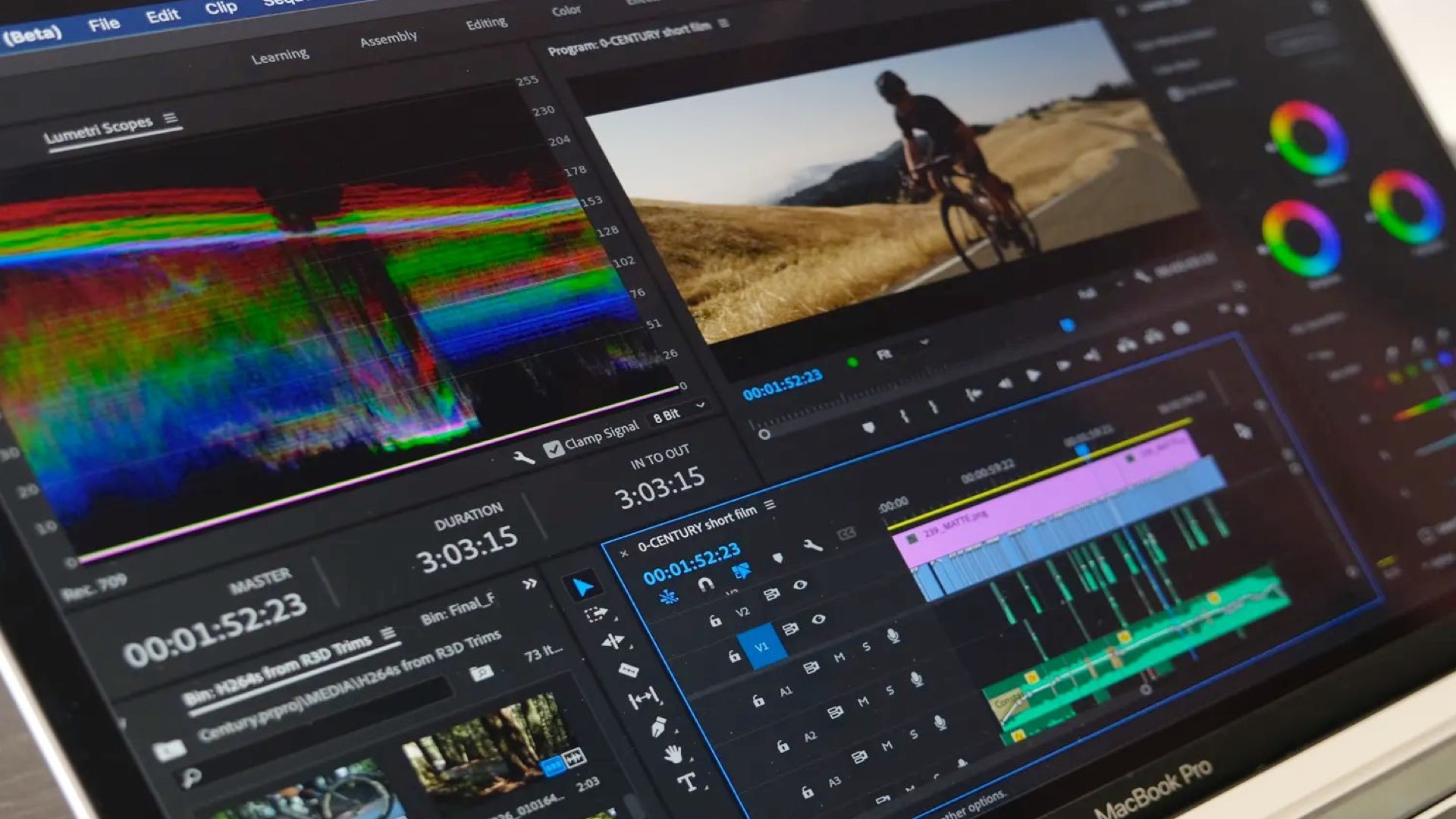
Task: Select the Pen tool
Action: click(x=659, y=726)
